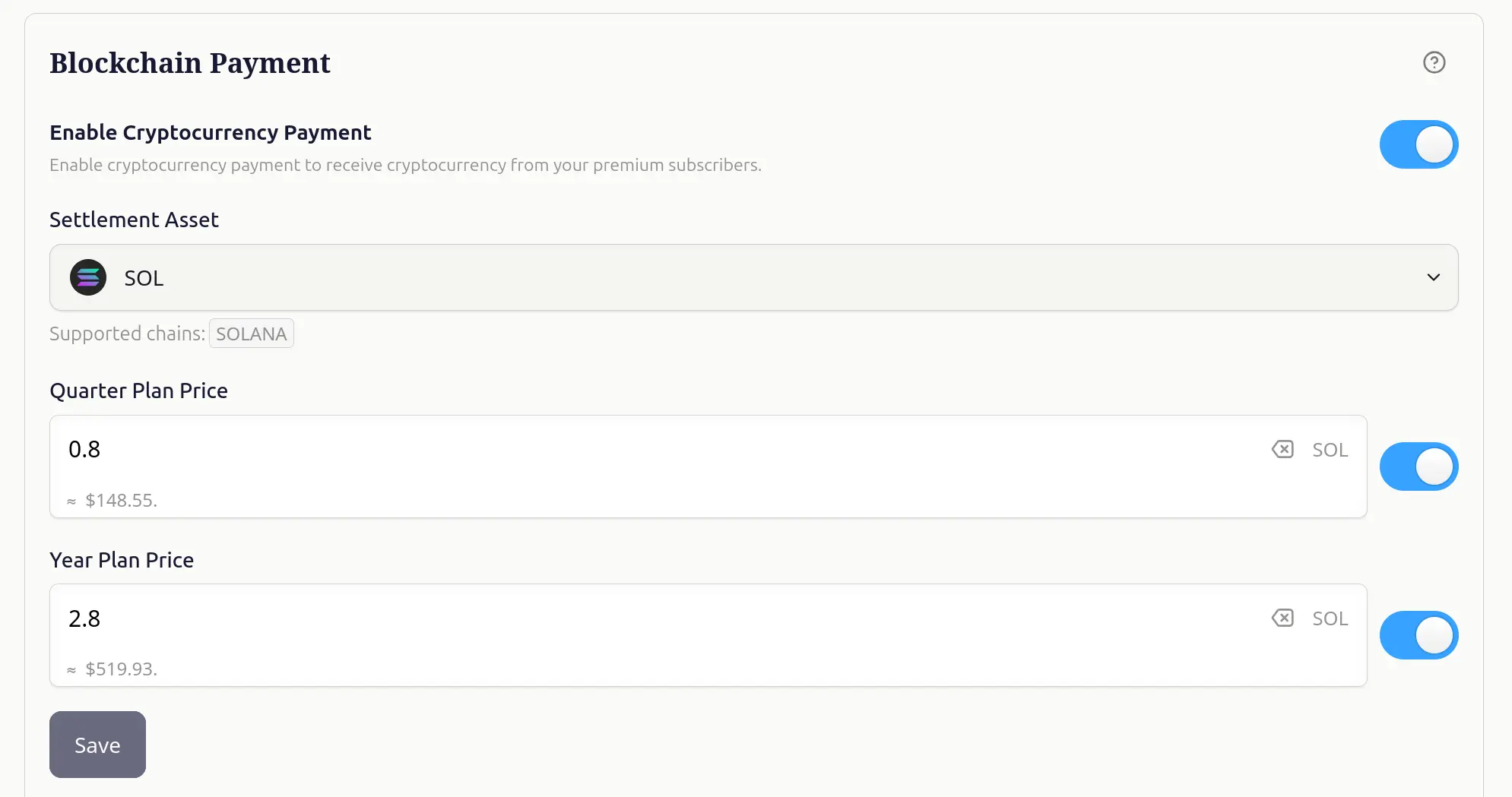Click into the Year Plan Price 2.8 field
This screenshot has width=1512, height=797.
tap(608, 618)
